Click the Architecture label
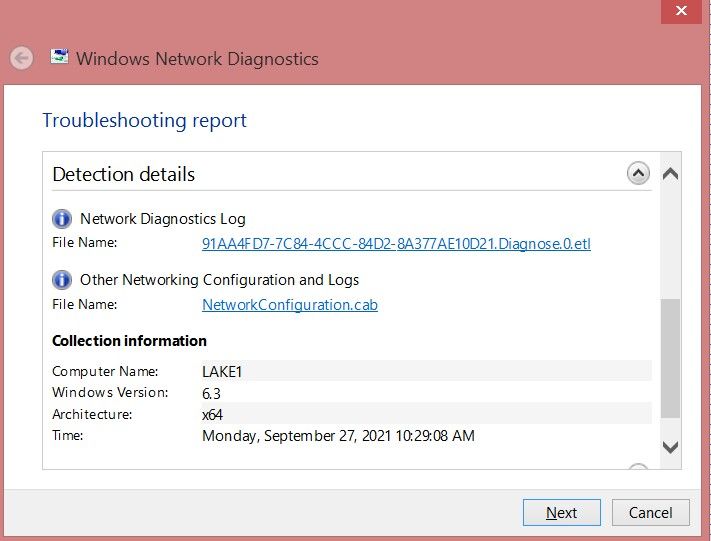 pos(92,414)
